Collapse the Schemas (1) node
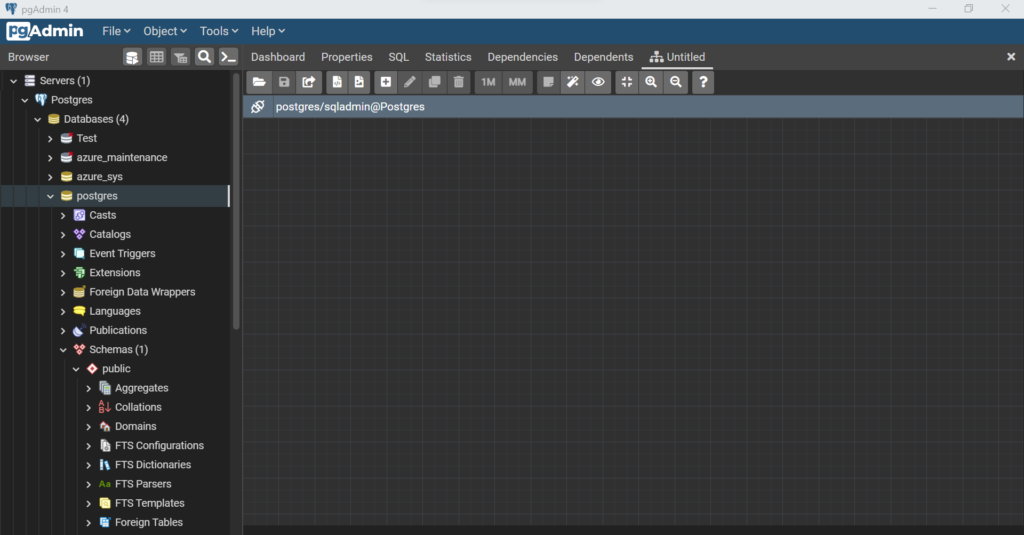 point(63,350)
